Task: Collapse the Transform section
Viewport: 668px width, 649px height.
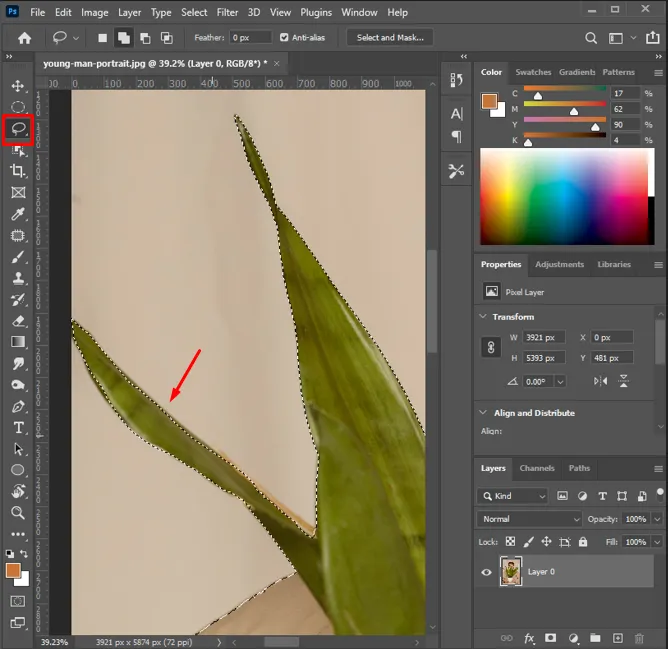Action: [x=484, y=317]
